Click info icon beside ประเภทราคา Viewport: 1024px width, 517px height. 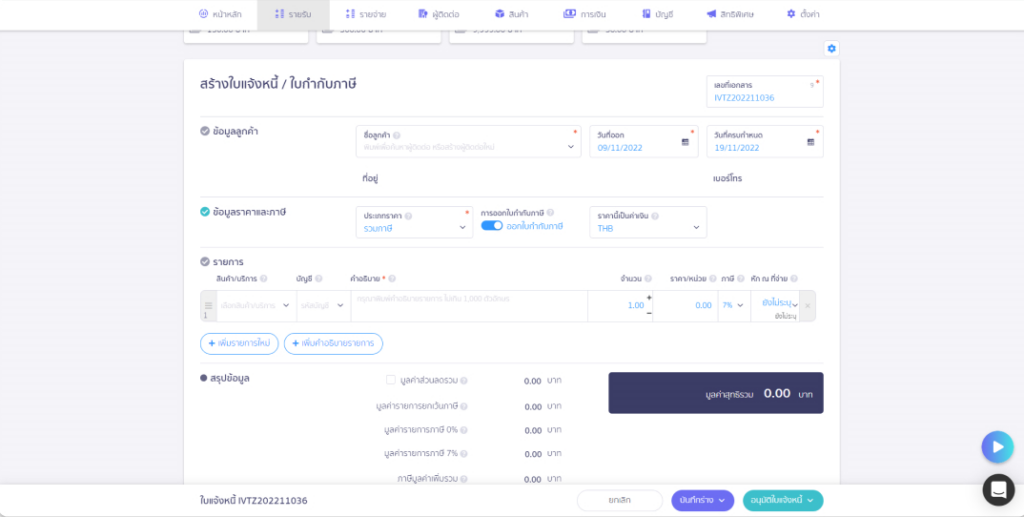pyautogui.click(x=408, y=216)
